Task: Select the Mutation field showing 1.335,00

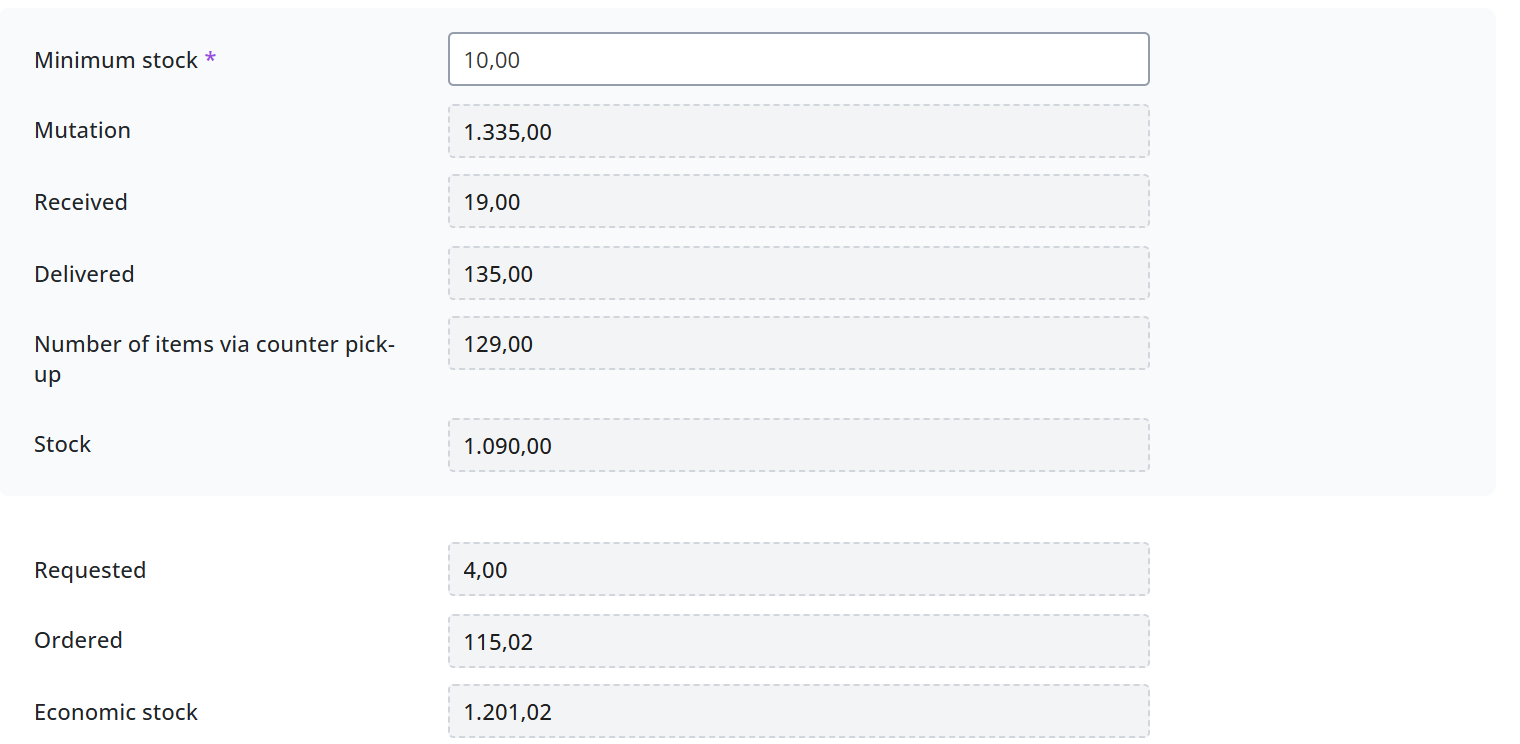Action: 798,131
